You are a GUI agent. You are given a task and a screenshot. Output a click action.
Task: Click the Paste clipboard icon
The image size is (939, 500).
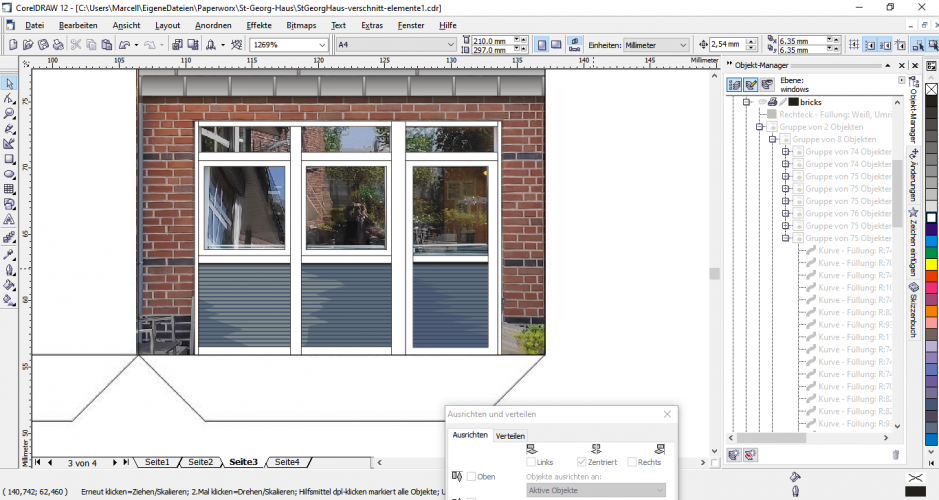pos(107,45)
